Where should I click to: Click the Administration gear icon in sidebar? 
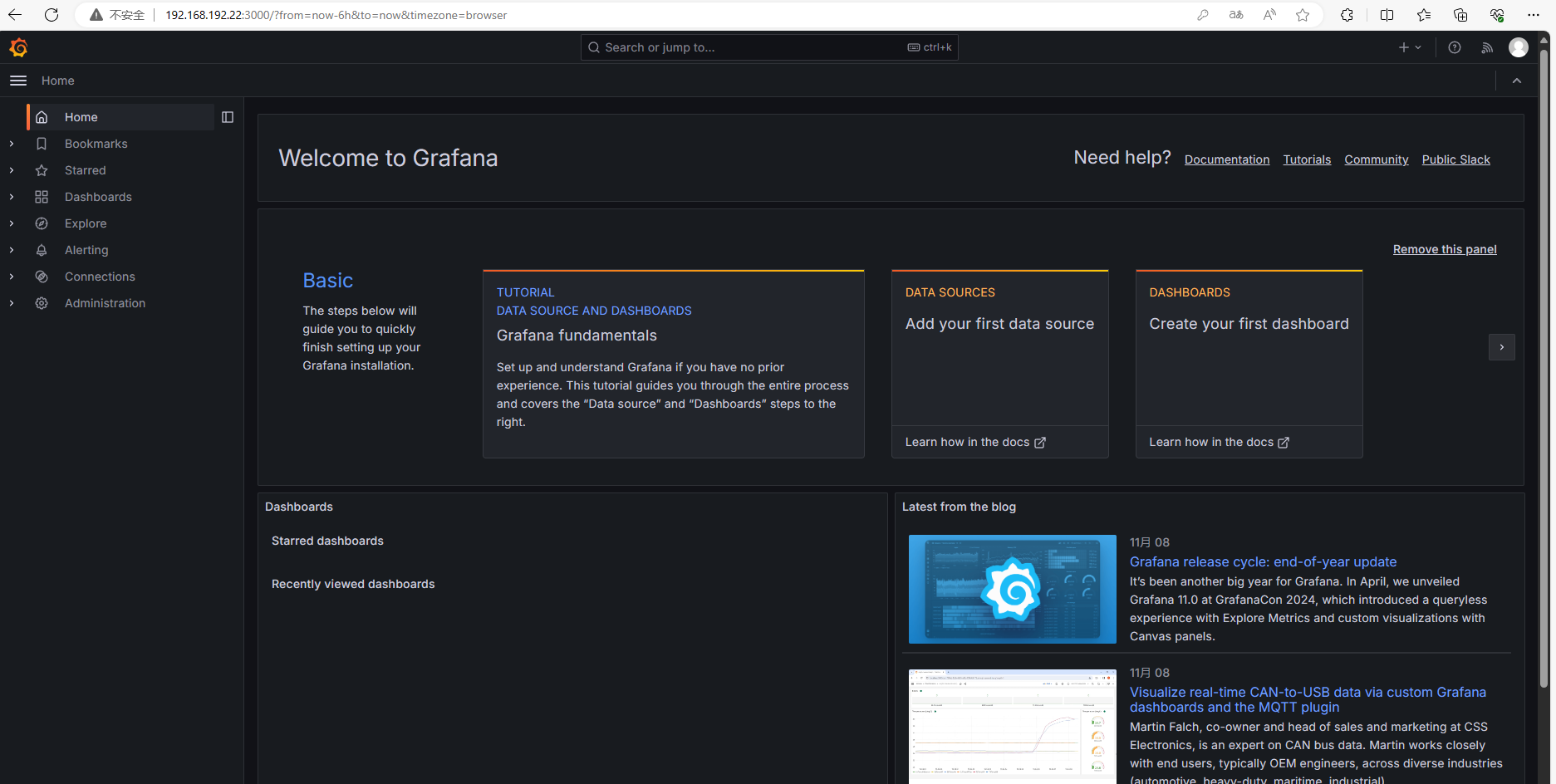[x=42, y=303]
